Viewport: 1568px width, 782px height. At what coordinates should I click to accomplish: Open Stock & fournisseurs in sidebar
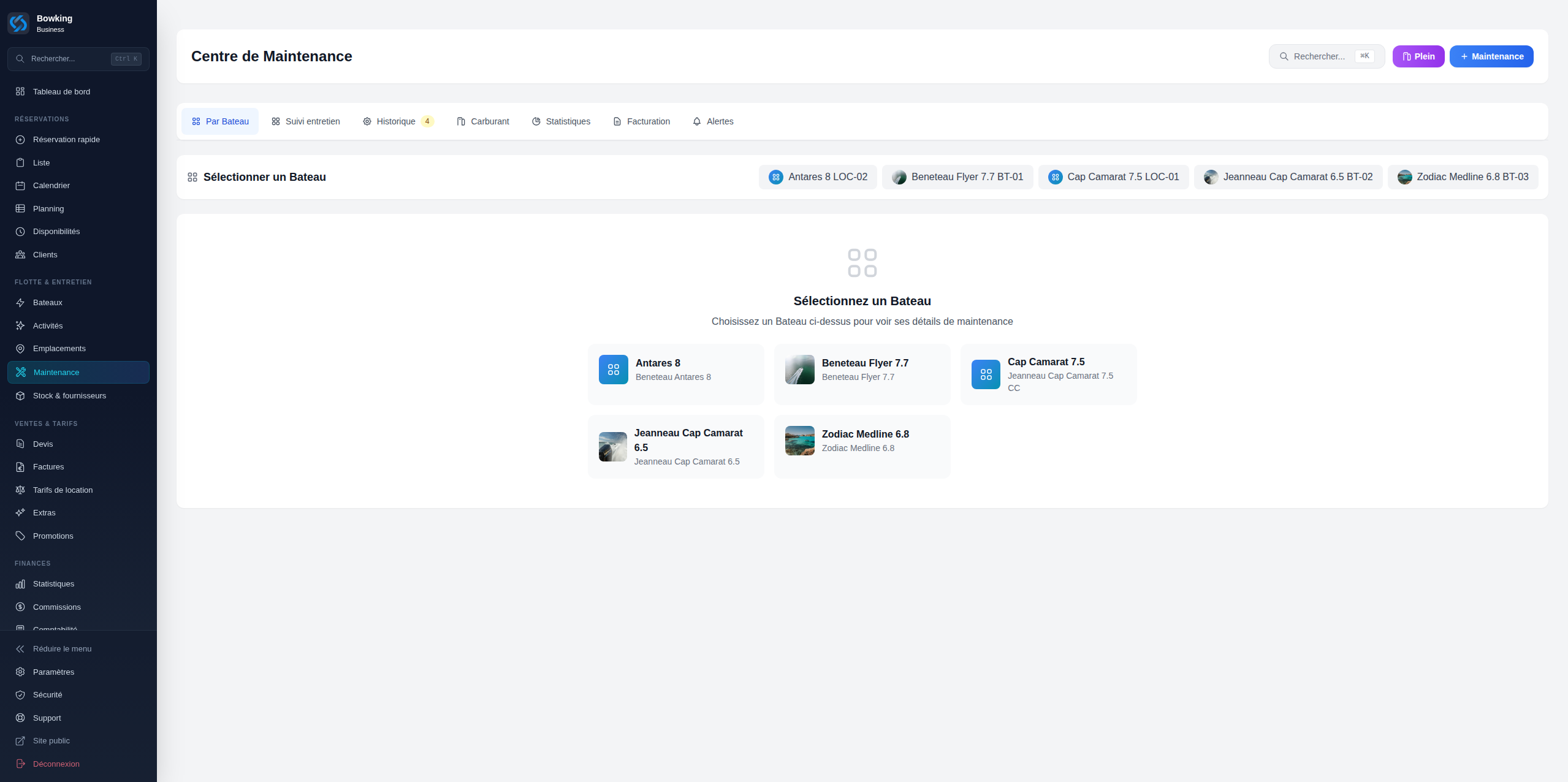point(78,396)
